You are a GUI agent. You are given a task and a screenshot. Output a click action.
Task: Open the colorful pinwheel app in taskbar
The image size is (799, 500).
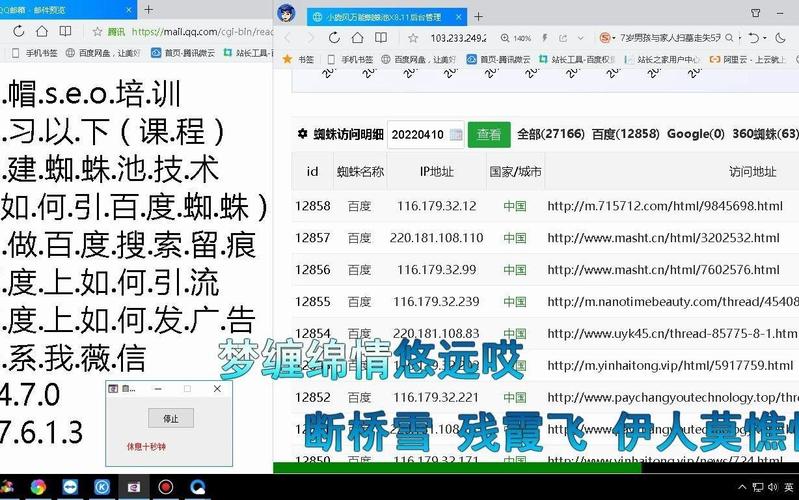pyautogui.click(x=38, y=487)
